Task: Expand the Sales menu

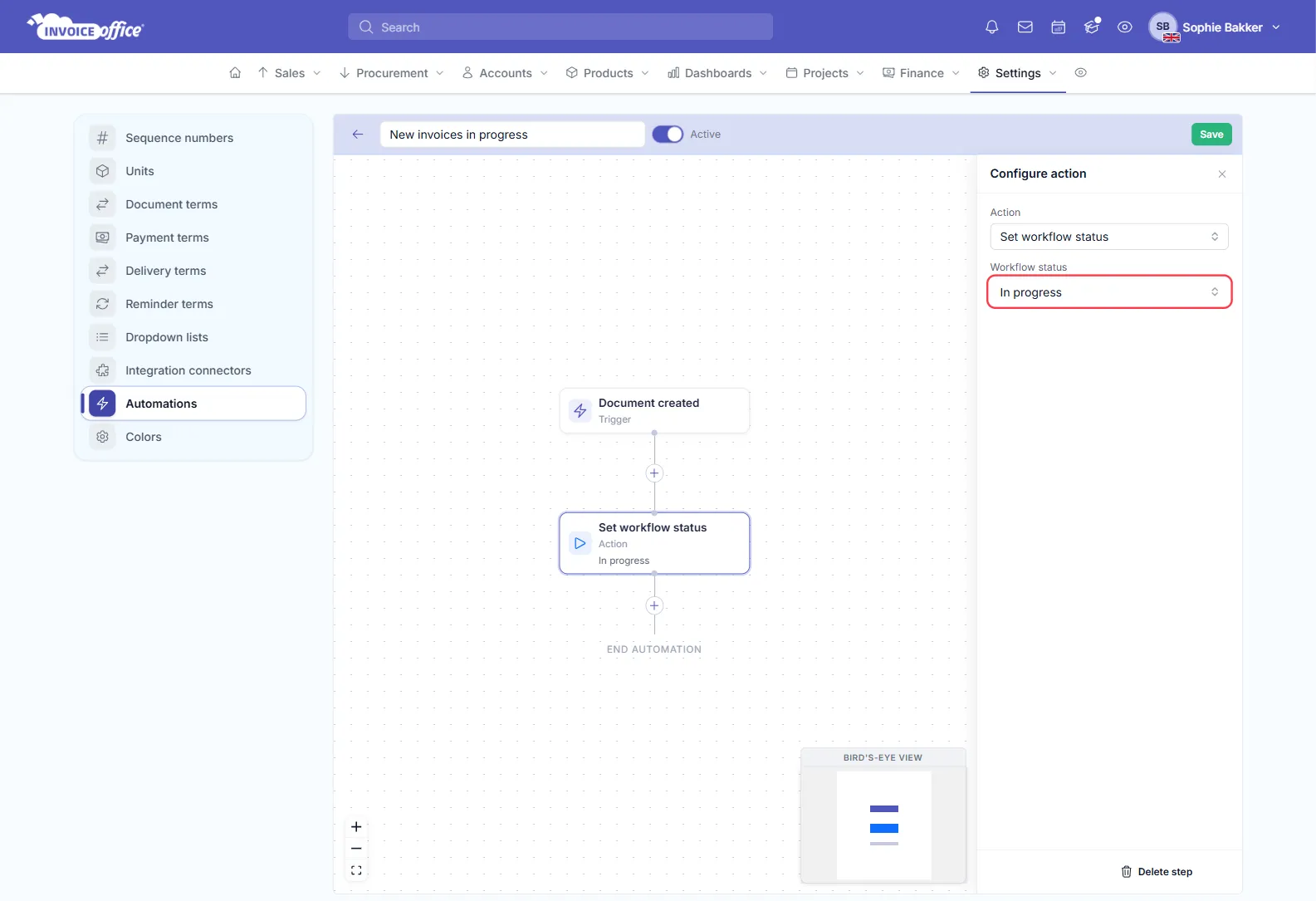Action: pyautogui.click(x=289, y=73)
